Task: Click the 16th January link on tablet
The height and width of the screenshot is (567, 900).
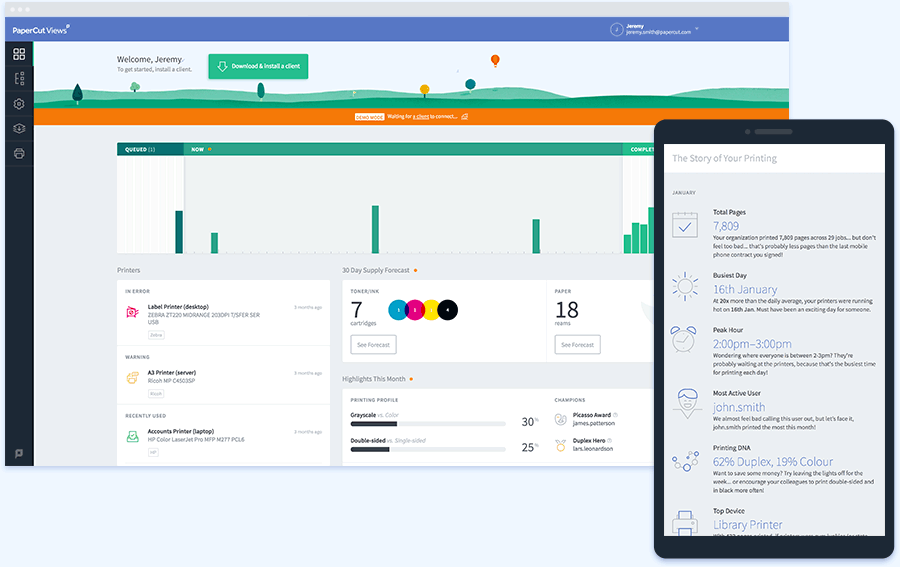Action: tap(745, 289)
